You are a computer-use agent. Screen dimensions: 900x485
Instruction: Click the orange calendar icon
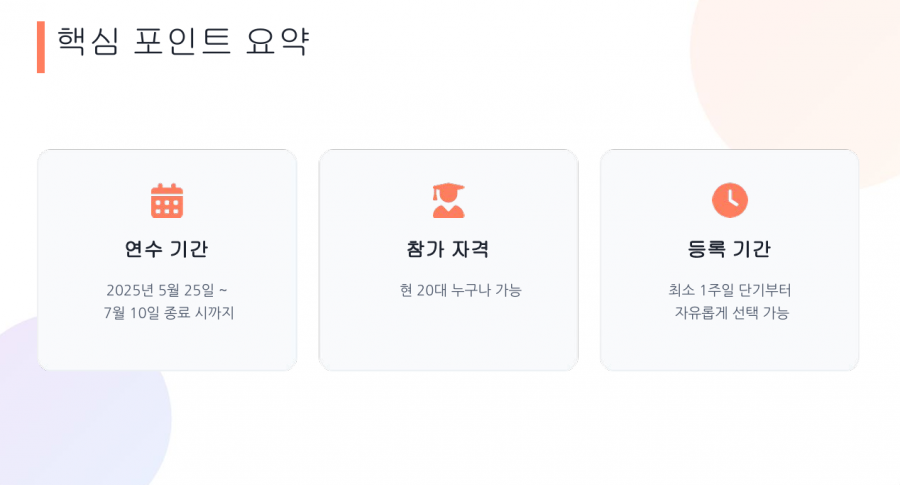(167, 201)
